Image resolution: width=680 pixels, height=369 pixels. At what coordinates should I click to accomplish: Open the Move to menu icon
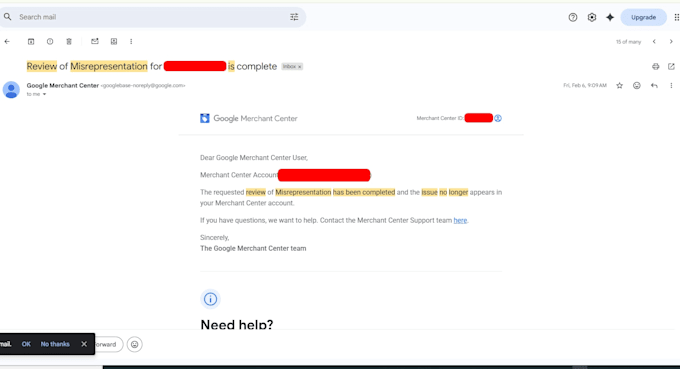(114, 42)
